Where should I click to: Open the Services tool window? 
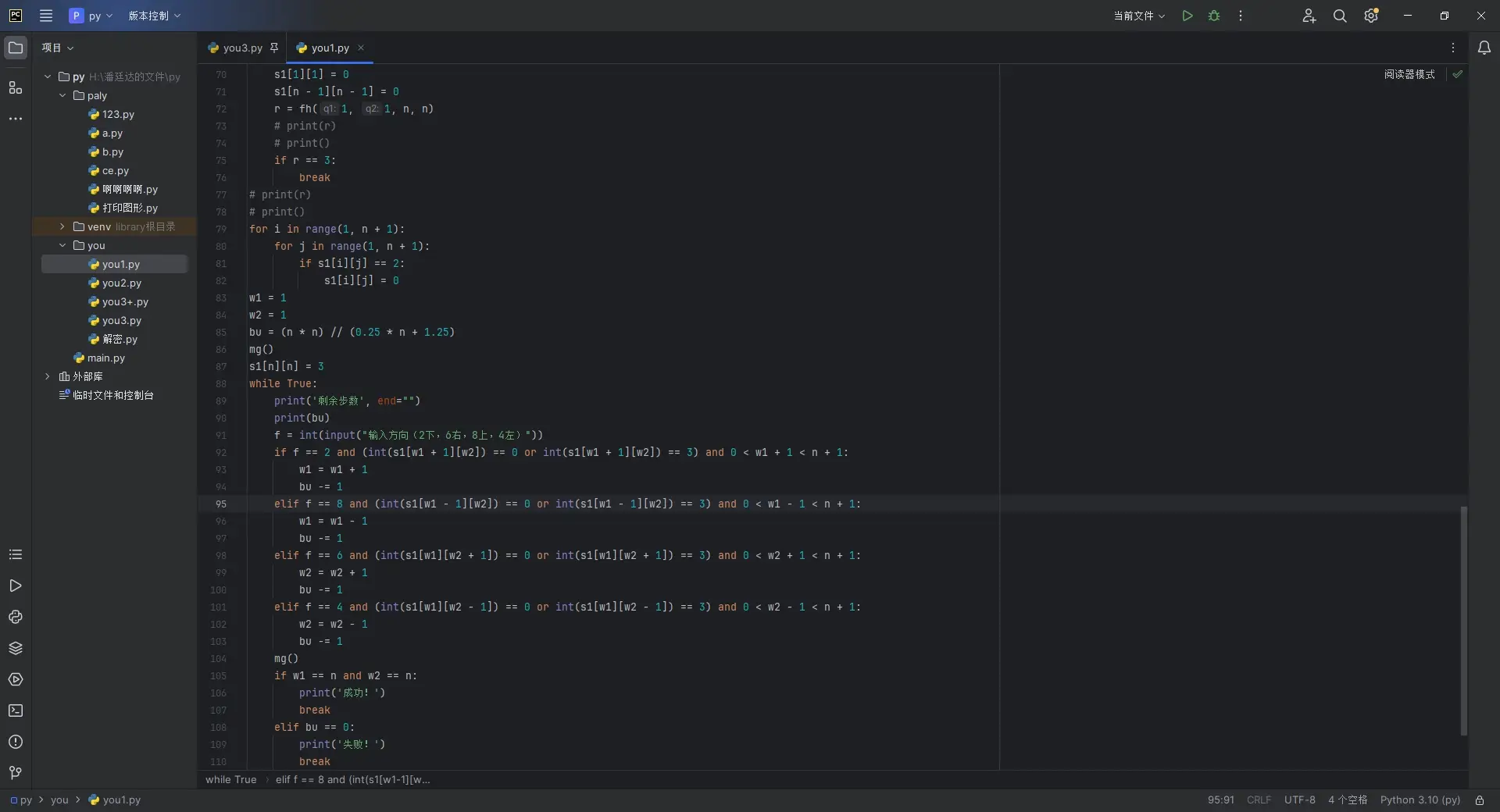pyautogui.click(x=16, y=679)
